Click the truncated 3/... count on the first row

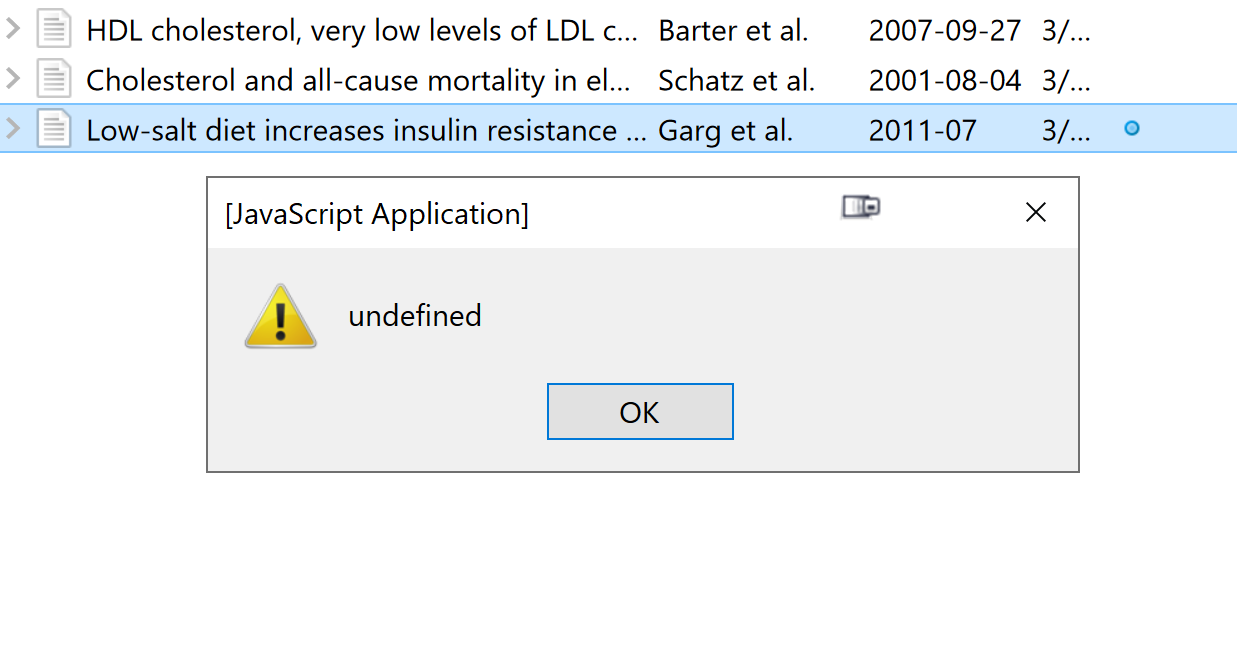pos(1064,31)
